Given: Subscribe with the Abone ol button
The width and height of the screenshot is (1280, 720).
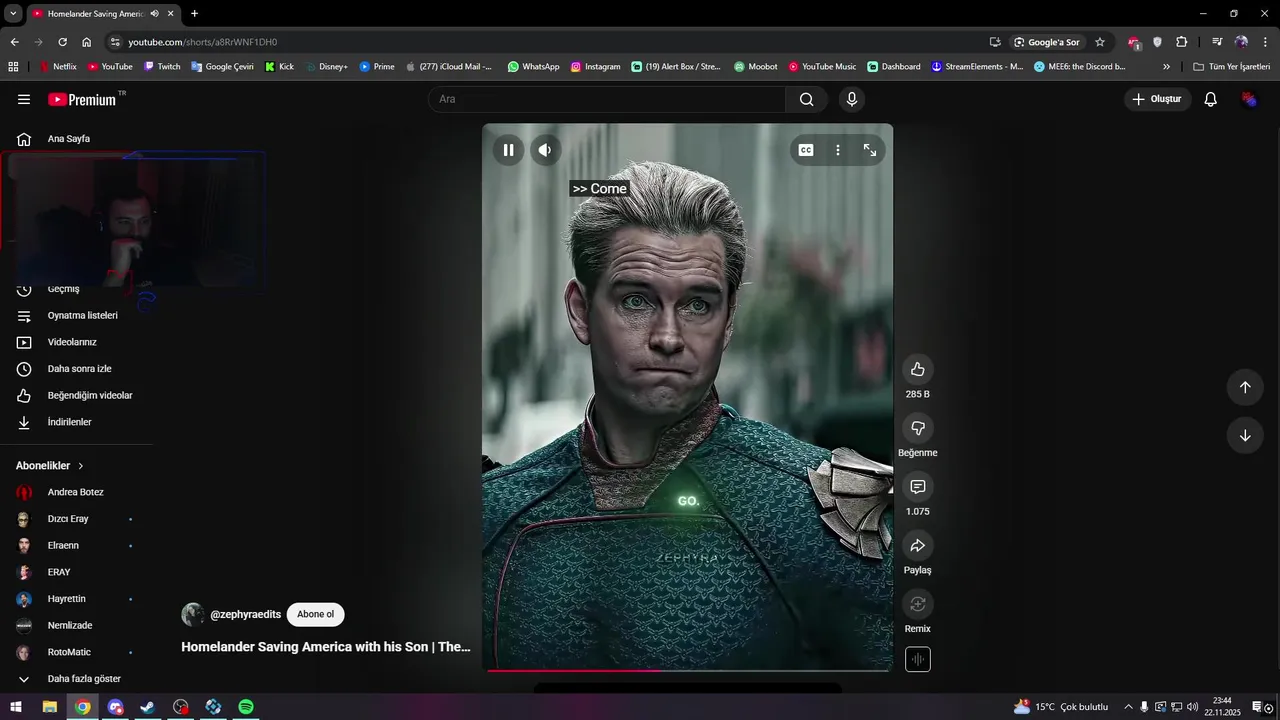Looking at the screenshot, I should [x=316, y=614].
